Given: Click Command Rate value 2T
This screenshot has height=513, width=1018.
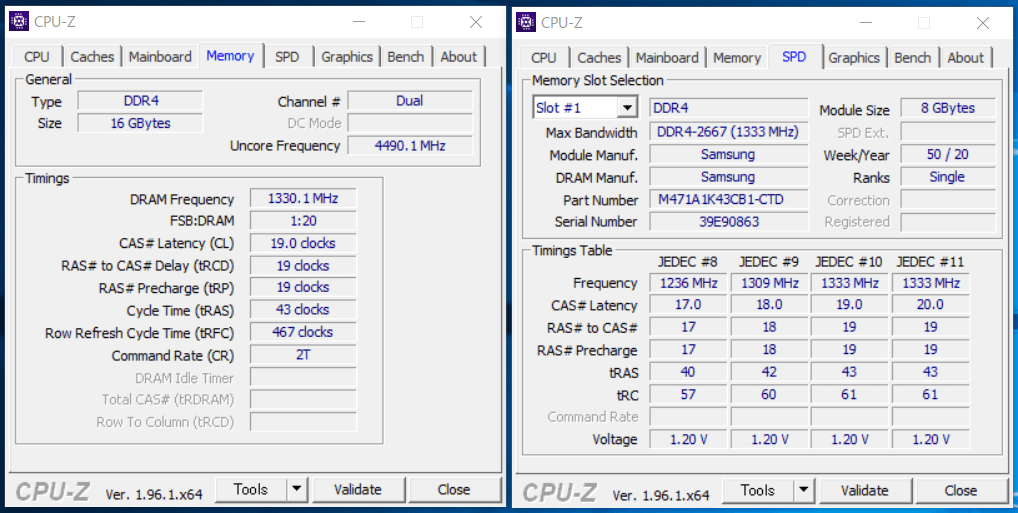Looking at the screenshot, I should click(x=303, y=355).
